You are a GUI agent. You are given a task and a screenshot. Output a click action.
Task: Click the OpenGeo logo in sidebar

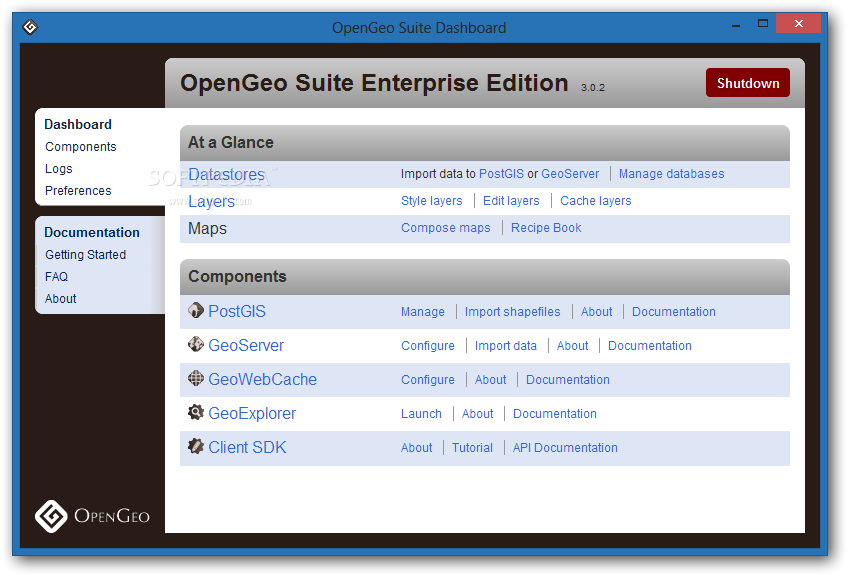click(x=92, y=516)
